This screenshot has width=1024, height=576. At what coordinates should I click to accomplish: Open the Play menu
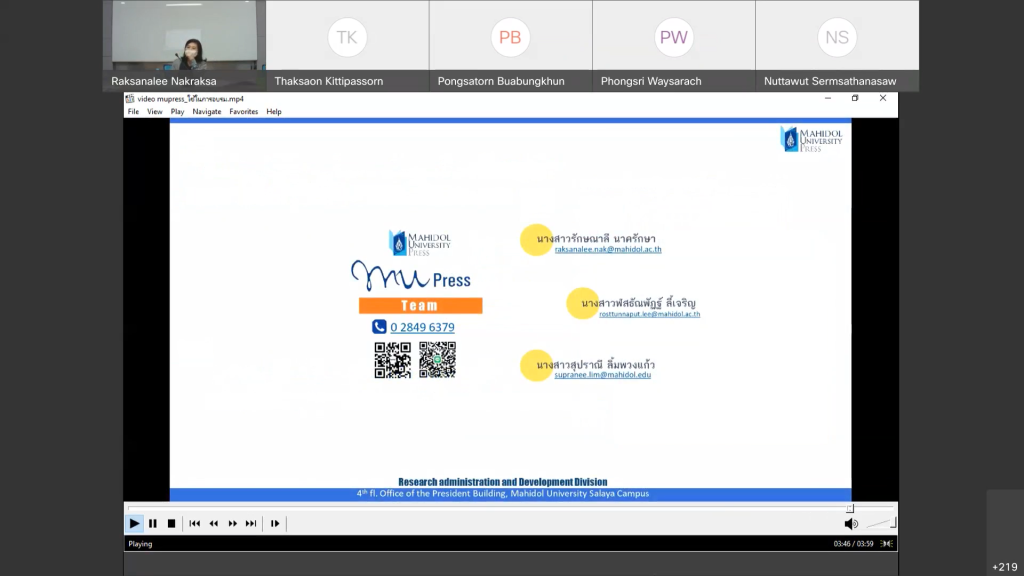point(177,112)
